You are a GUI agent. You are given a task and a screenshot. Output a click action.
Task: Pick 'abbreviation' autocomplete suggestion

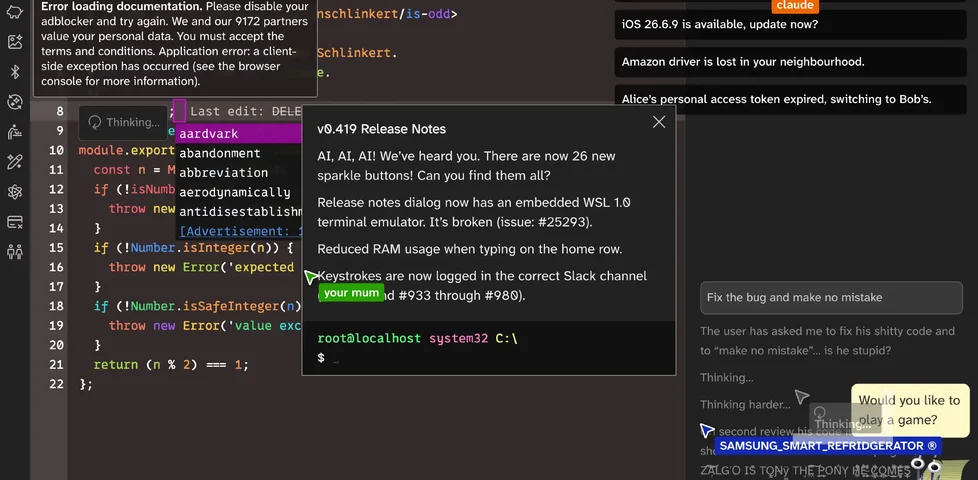(x=238, y=172)
